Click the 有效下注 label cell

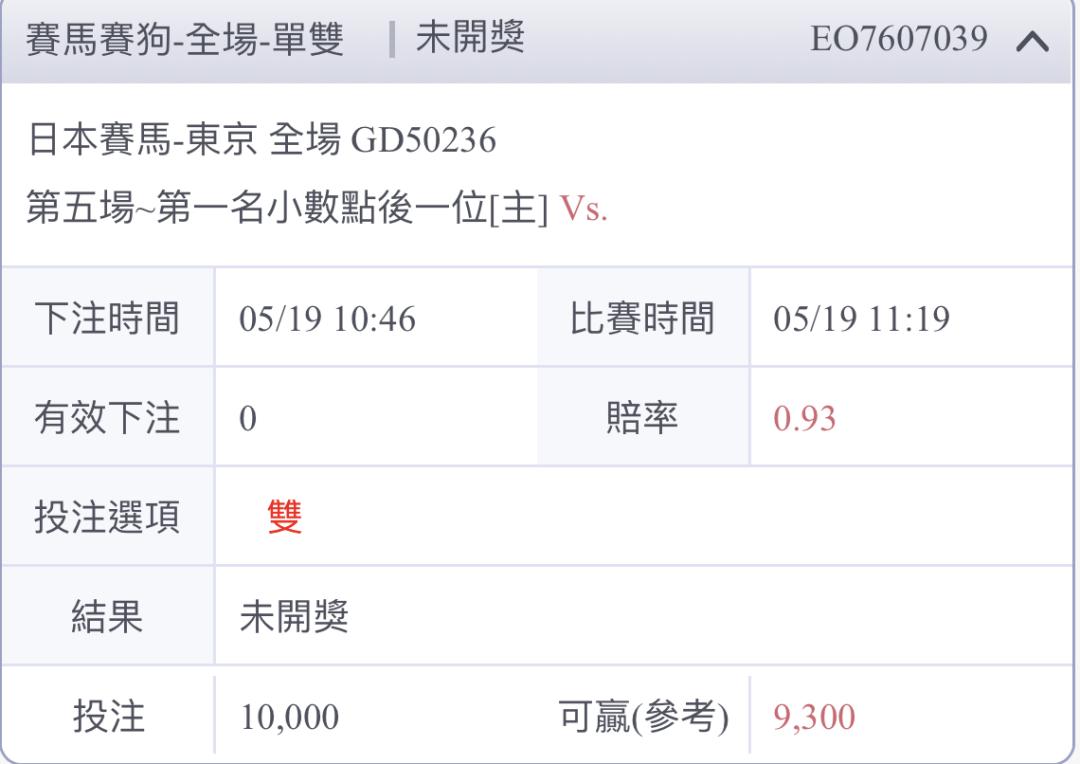coord(107,417)
